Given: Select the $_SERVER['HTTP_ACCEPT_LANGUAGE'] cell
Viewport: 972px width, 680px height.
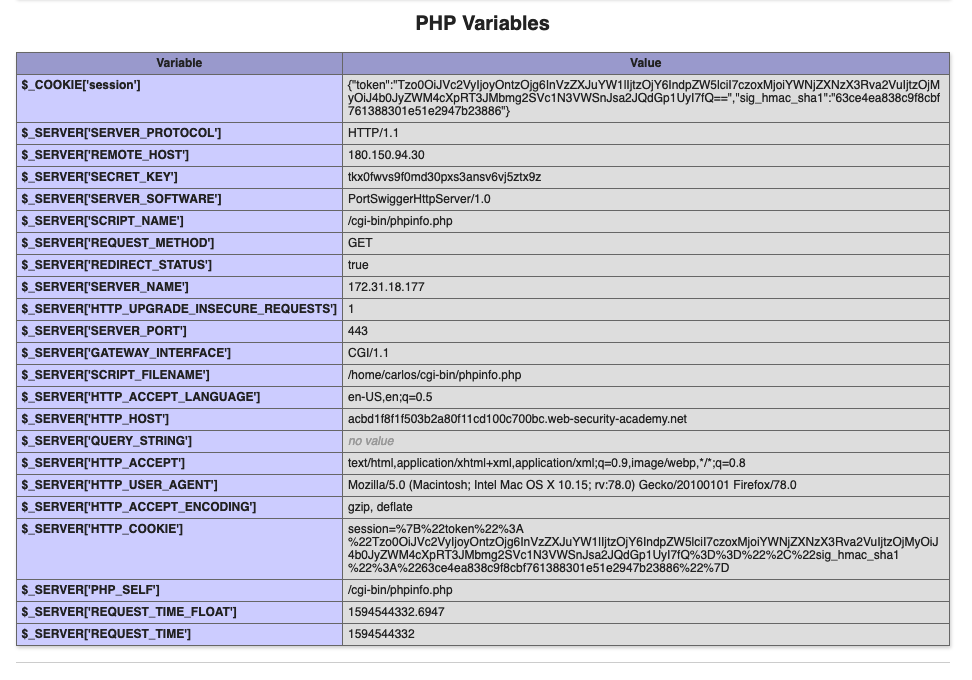Looking at the screenshot, I should point(179,397).
